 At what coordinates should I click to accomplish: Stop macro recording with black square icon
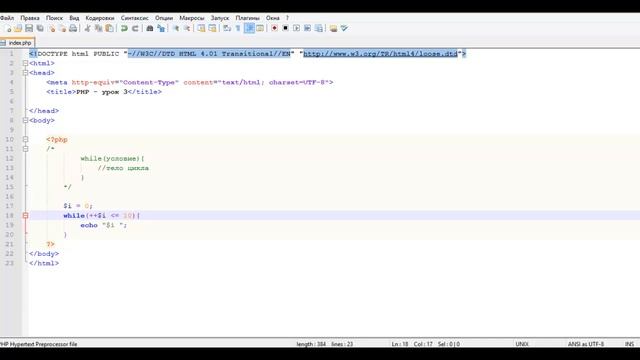[285, 28]
